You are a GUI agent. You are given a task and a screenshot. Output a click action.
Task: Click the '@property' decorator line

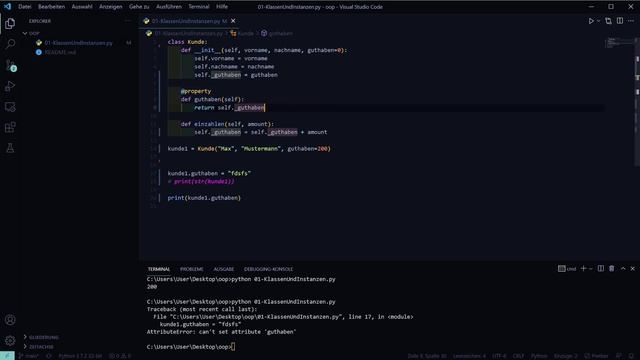(196, 91)
